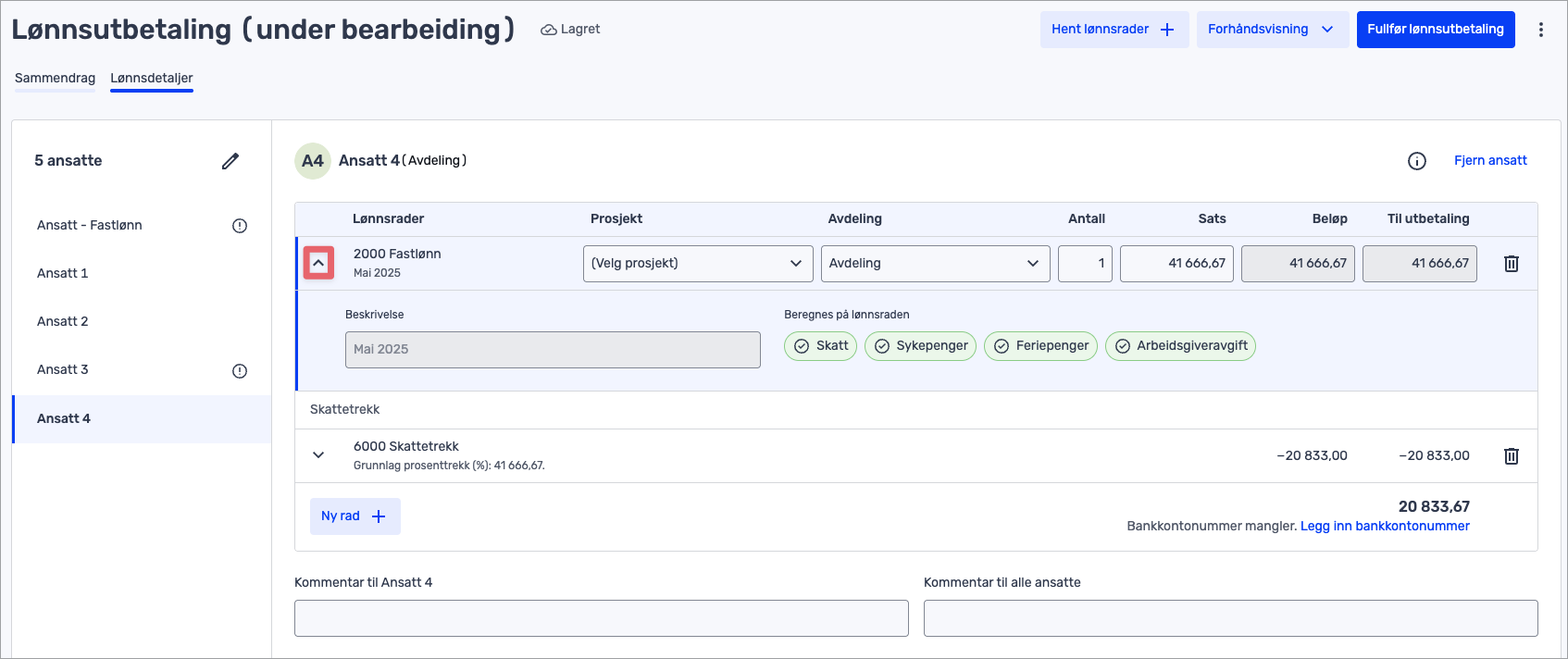This screenshot has width=1568, height=659.
Task: Click warning icon beside Ansatt 3
Action: tap(240, 371)
